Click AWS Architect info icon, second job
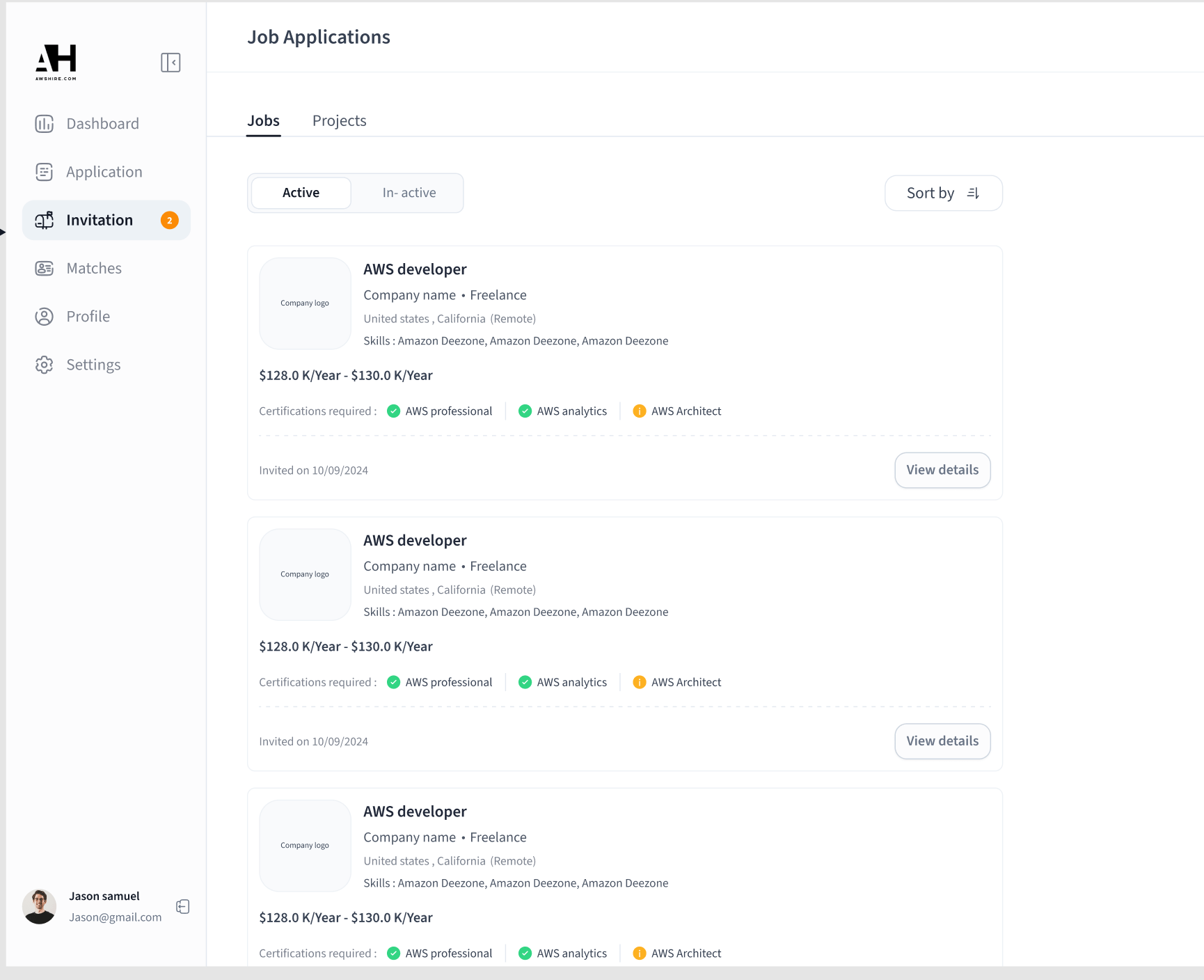 (x=640, y=682)
